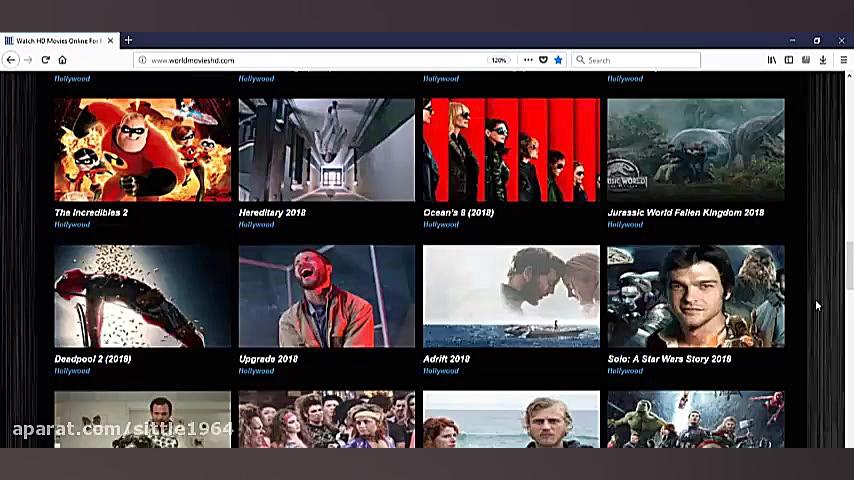Open the beach scene poster in bottom row
Viewport: 854px width, 480px height.
point(511,419)
